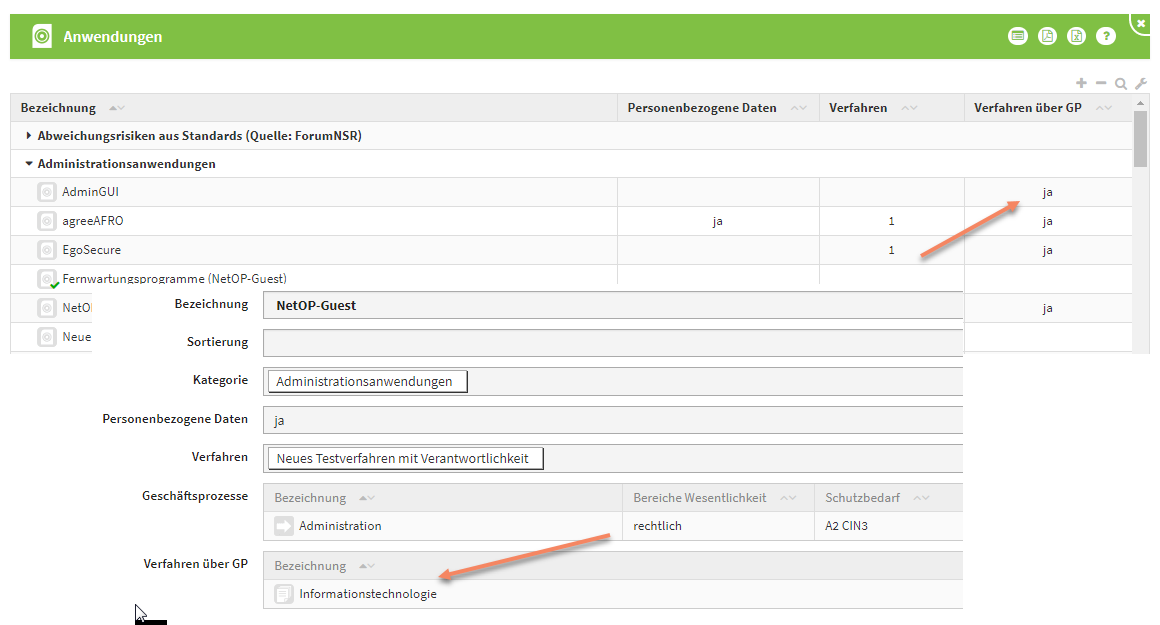Click the ja cell in the AdminGUI row

tap(1048, 192)
